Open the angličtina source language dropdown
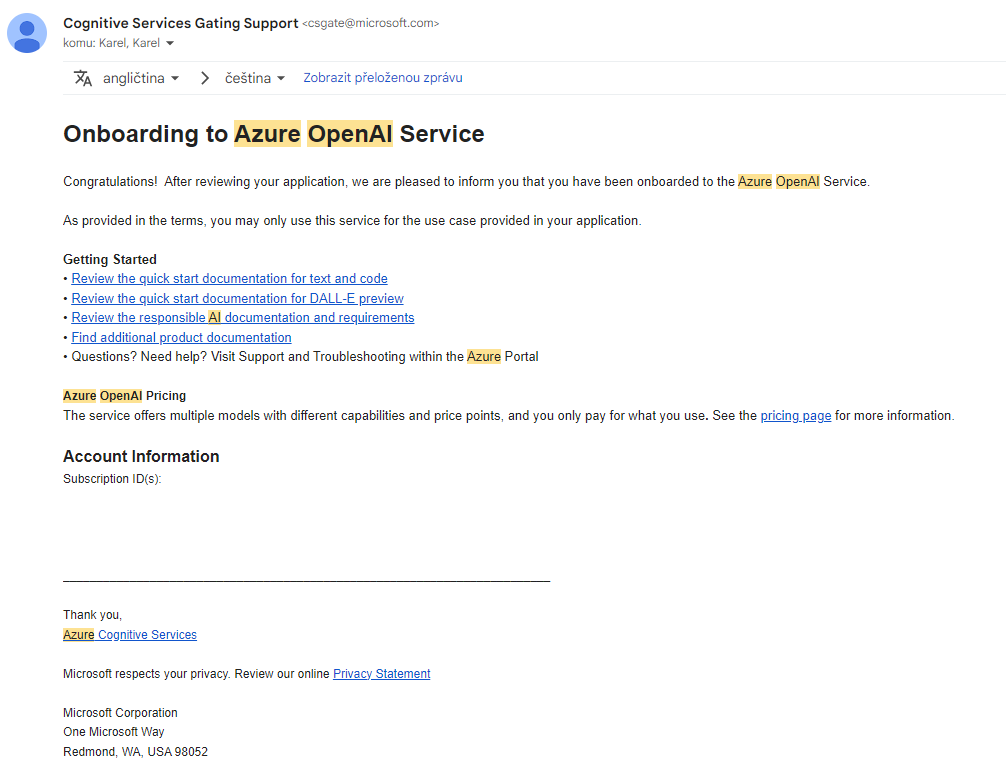The height and width of the screenshot is (769, 1006). [x=141, y=78]
